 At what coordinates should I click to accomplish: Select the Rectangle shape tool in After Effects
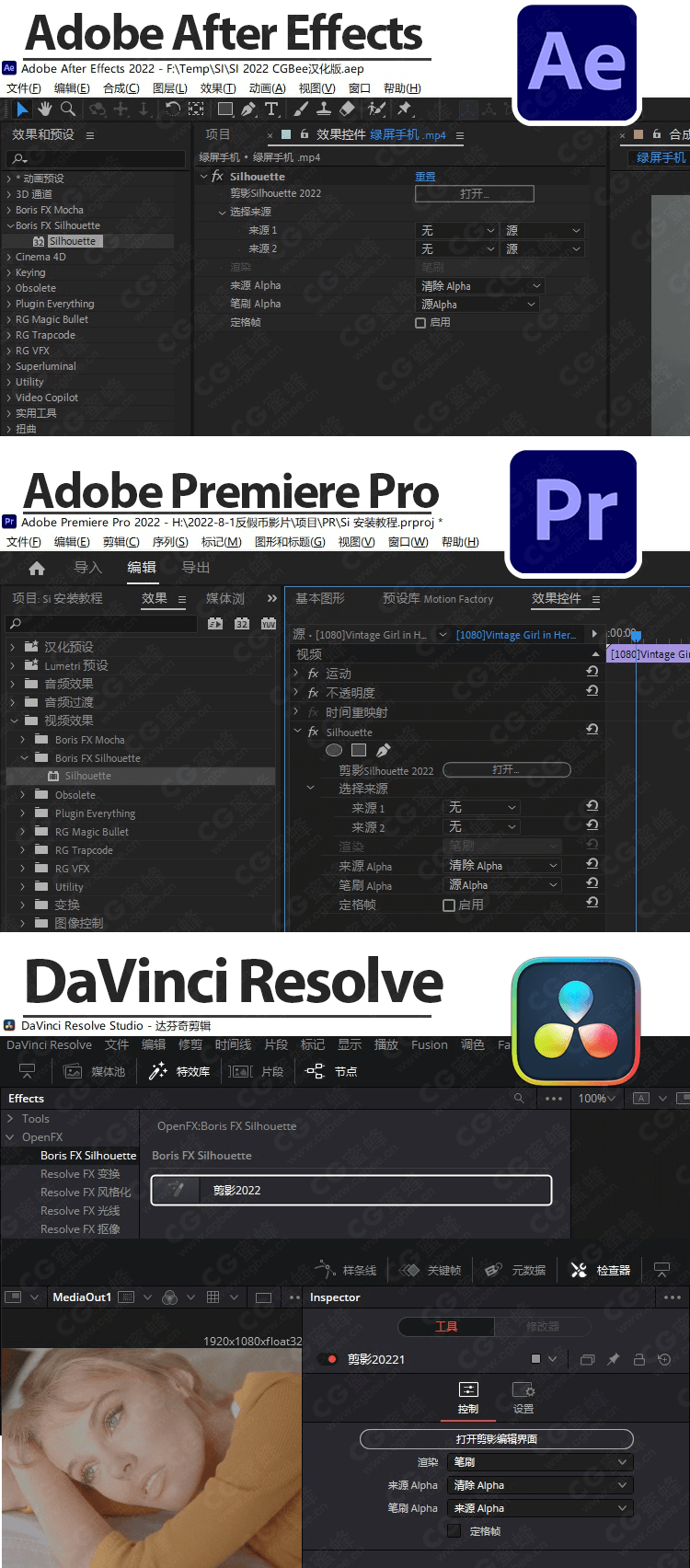point(224,110)
